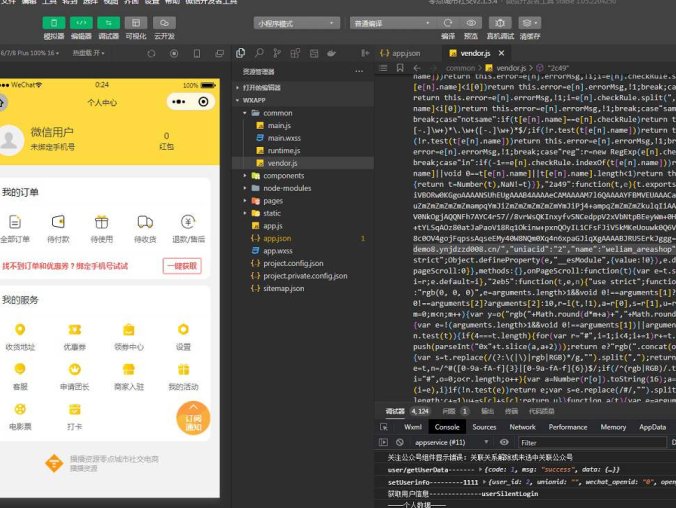This screenshot has height=508, width=676.
Task: Click the clear console icon
Action: point(400,442)
